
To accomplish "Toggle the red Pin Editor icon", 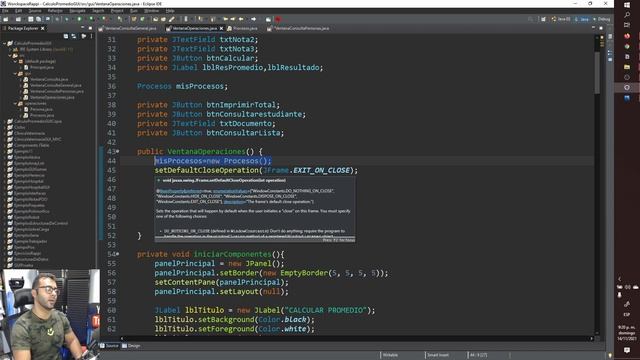I will click(278, 19).
